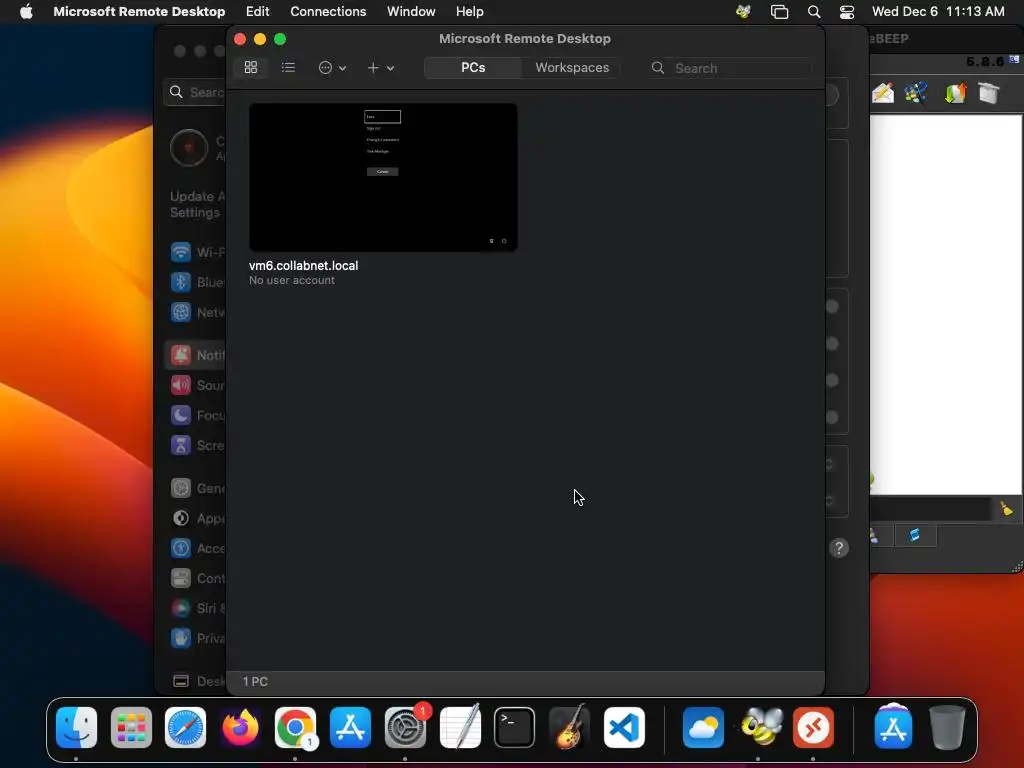The image size is (1024, 768).
Task: Open General in System Settings sidebar
Action: click(x=196, y=488)
